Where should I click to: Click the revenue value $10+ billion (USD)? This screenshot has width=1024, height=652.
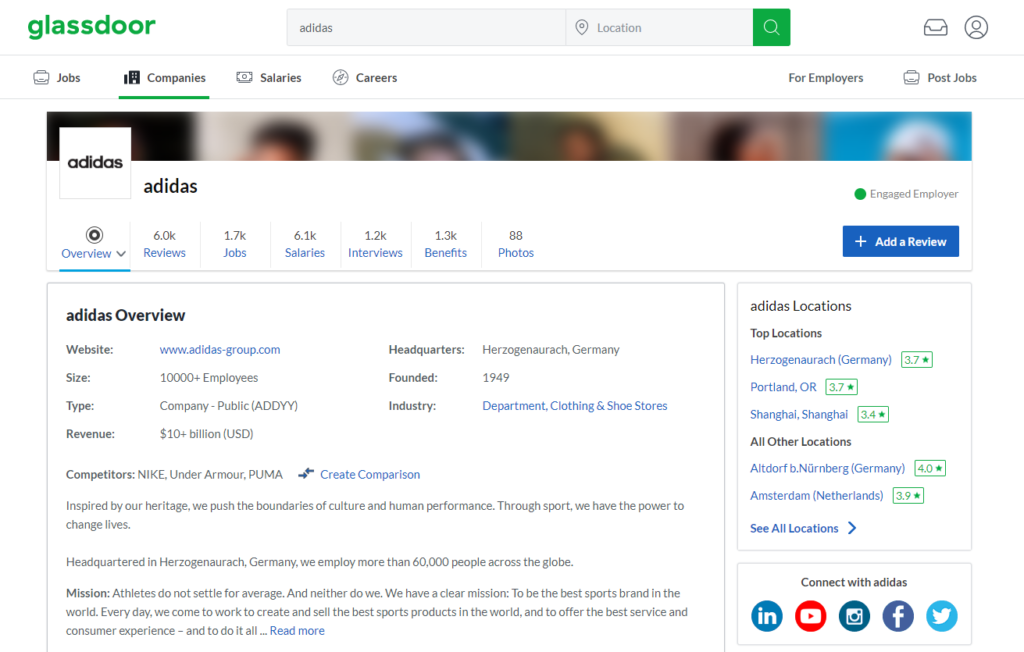[206, 434]
